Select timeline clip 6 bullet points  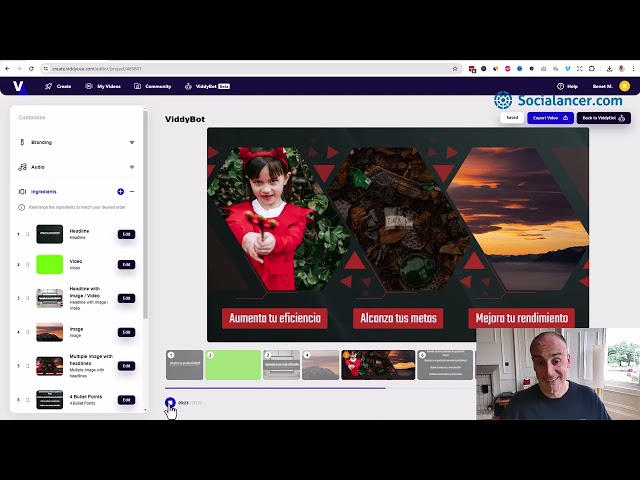point(445,365)
